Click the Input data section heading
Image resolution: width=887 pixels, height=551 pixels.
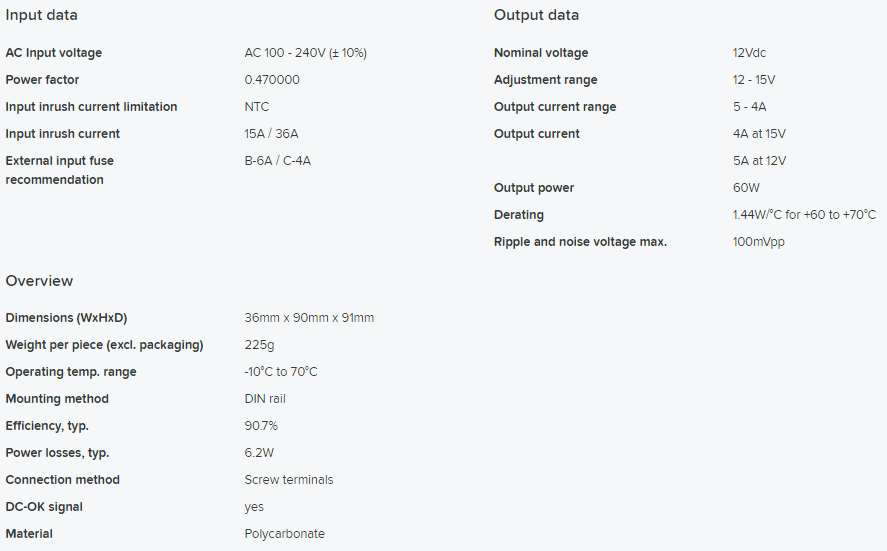[x=41, y=15]
